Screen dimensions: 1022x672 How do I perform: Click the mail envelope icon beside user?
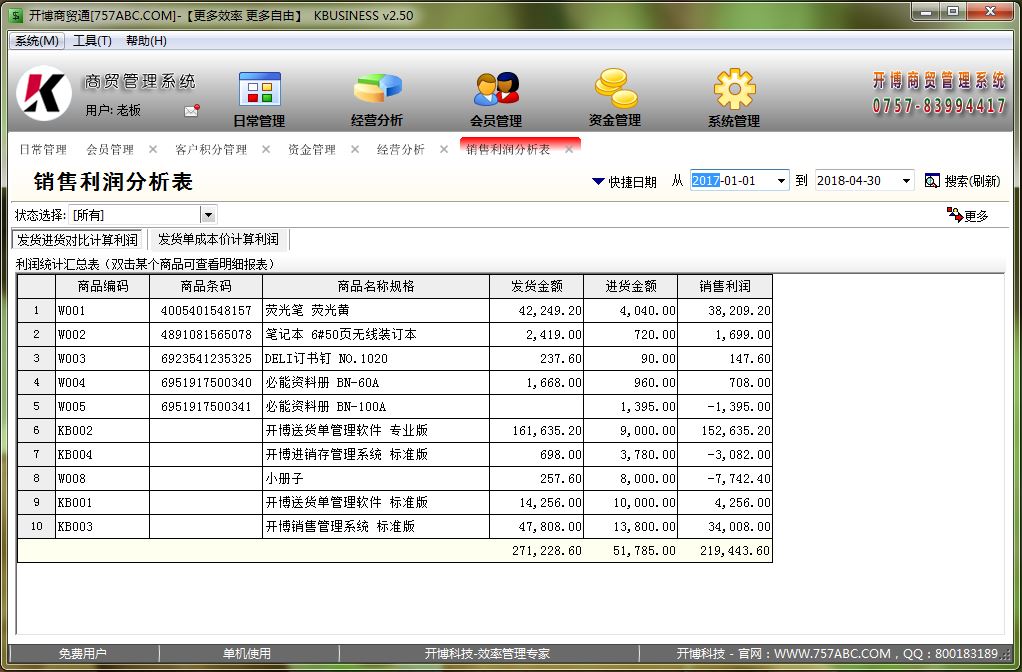click(x=192, y=111)
